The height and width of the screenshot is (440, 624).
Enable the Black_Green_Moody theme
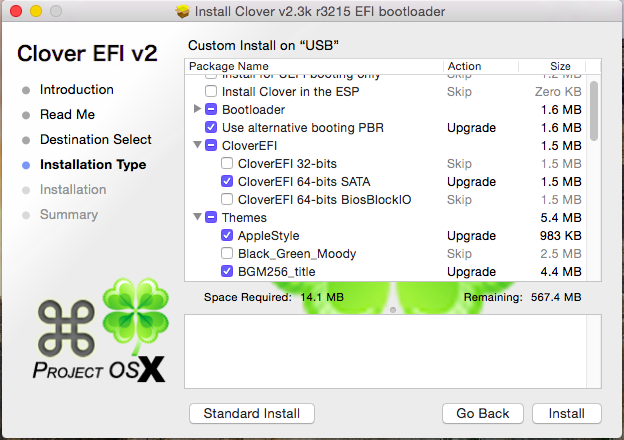[x=227, y=254]
